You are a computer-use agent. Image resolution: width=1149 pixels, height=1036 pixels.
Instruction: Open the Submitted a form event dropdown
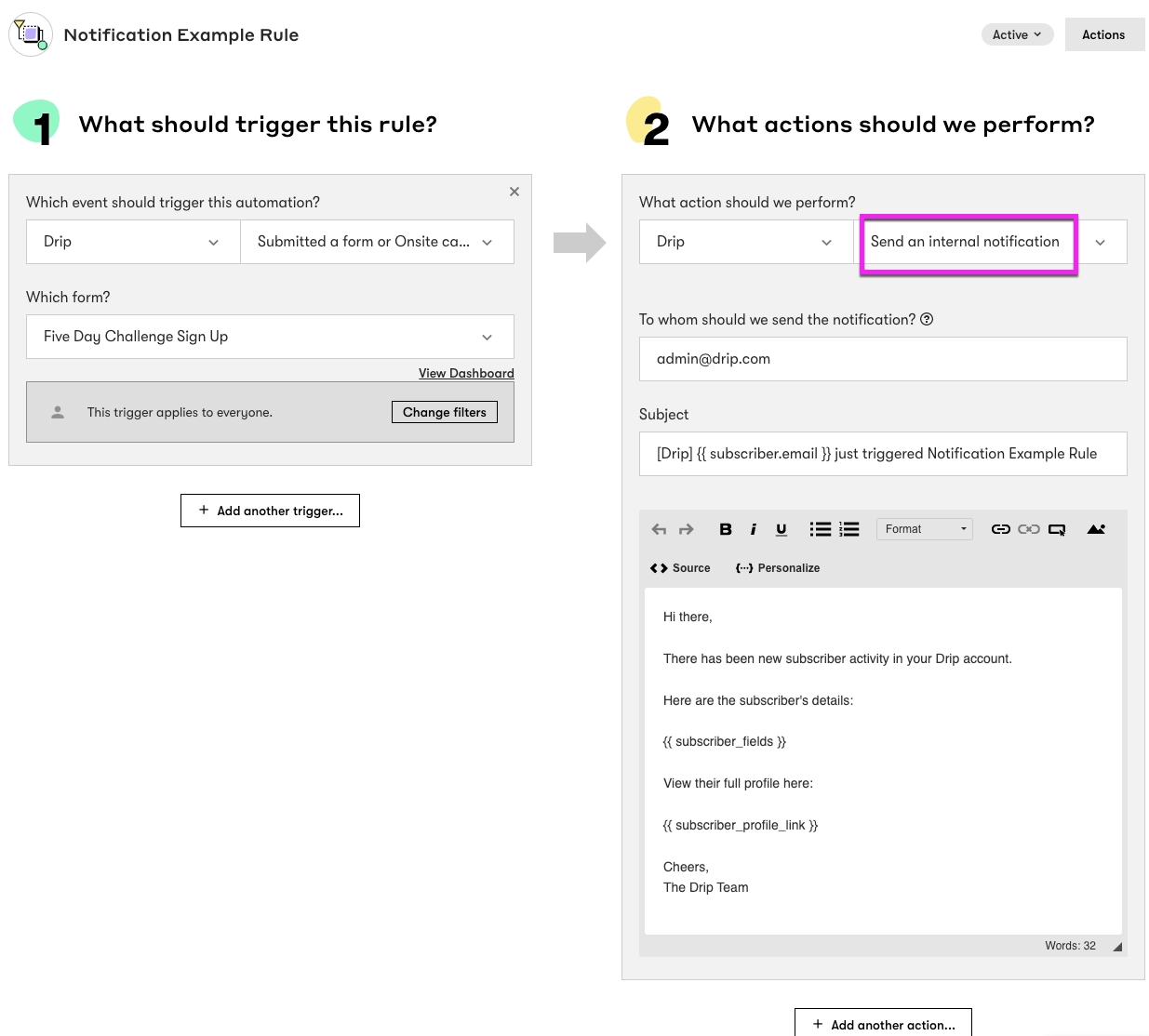[377, 242]
